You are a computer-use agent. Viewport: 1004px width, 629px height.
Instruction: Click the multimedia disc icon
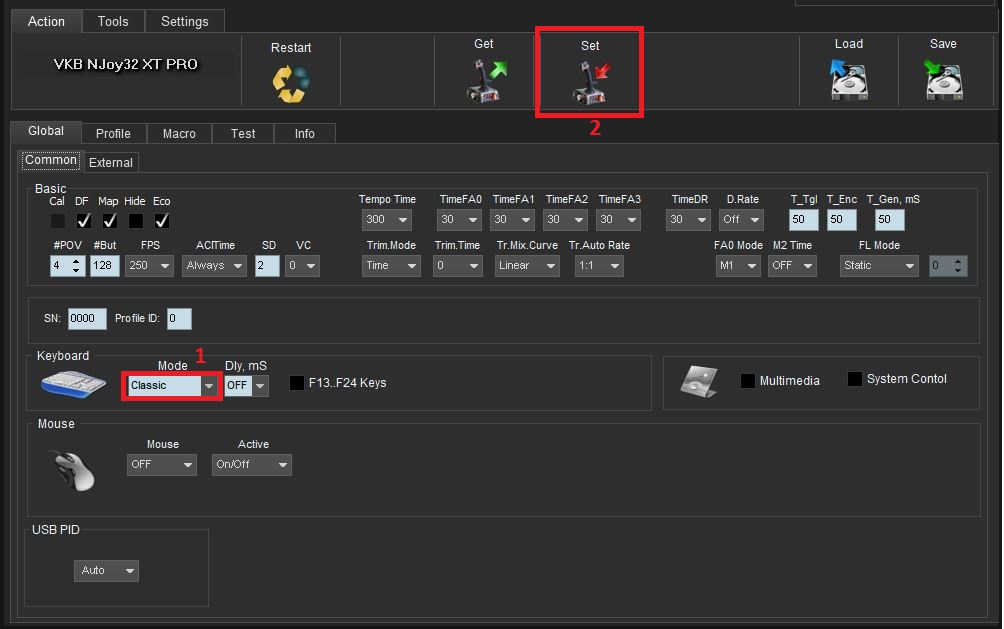(699, 380)
